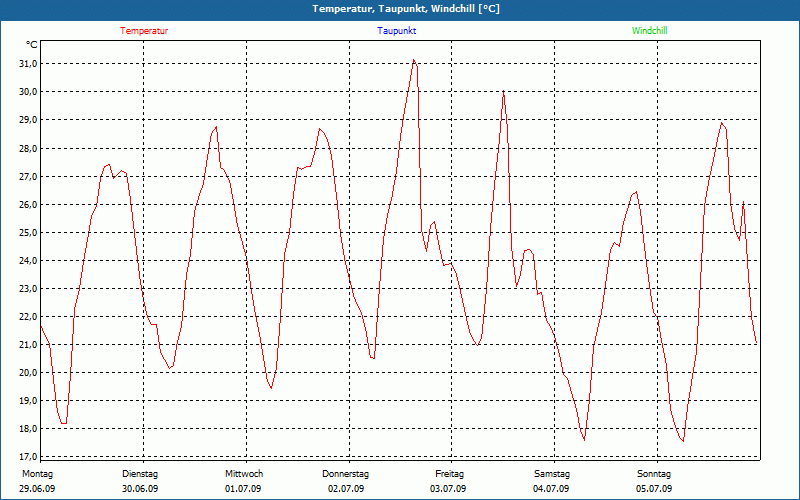Click the 21,0 y-axis value
The width and height of the screenshot is (800, 500).
pos(27,345)
